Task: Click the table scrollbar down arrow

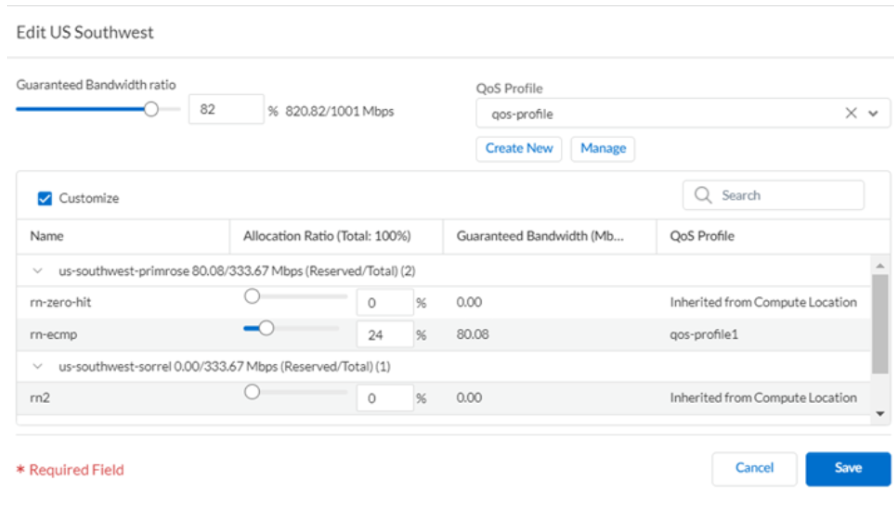Action: (x=880, y=412)
